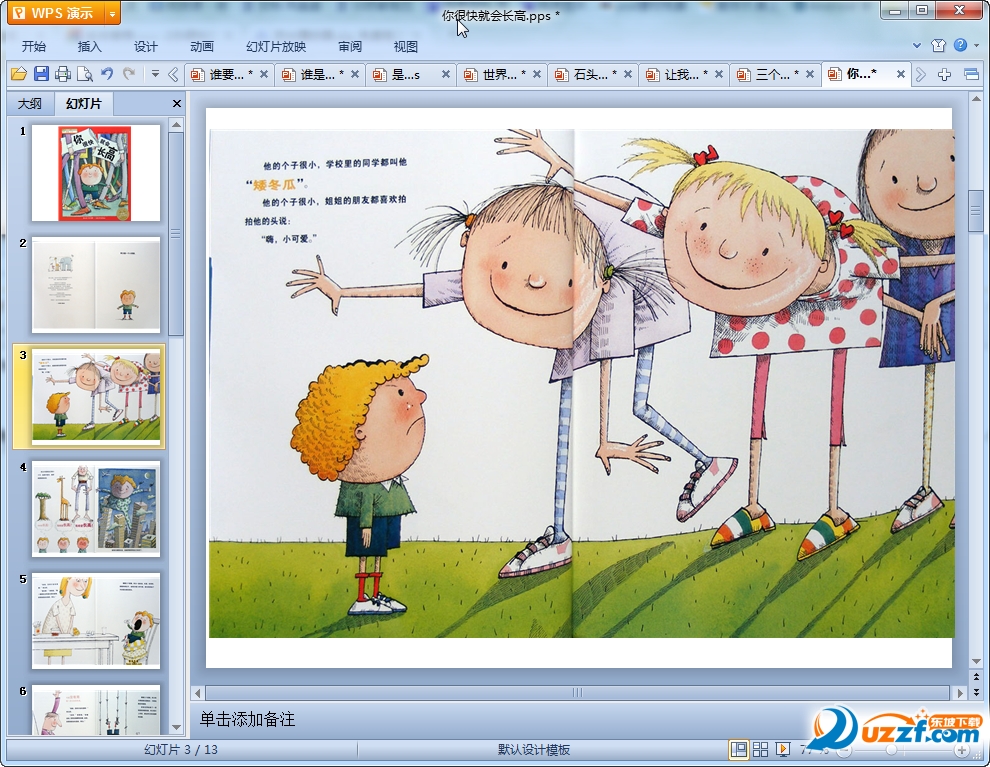This screenshot has width=990, height=767.
Task: Click the zoom slider handle
Action: (891, 750)
